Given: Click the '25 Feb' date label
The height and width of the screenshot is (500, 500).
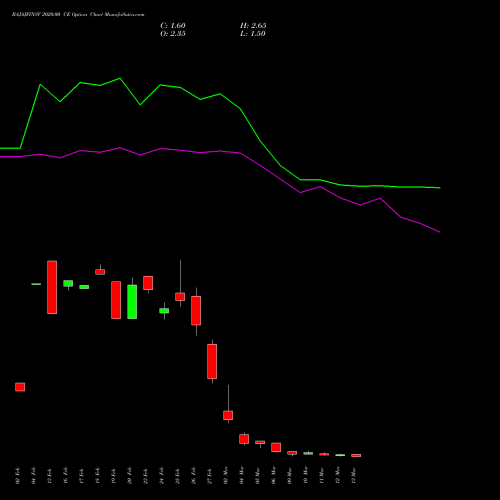Looking at the screenshot, I should point(178,476).
